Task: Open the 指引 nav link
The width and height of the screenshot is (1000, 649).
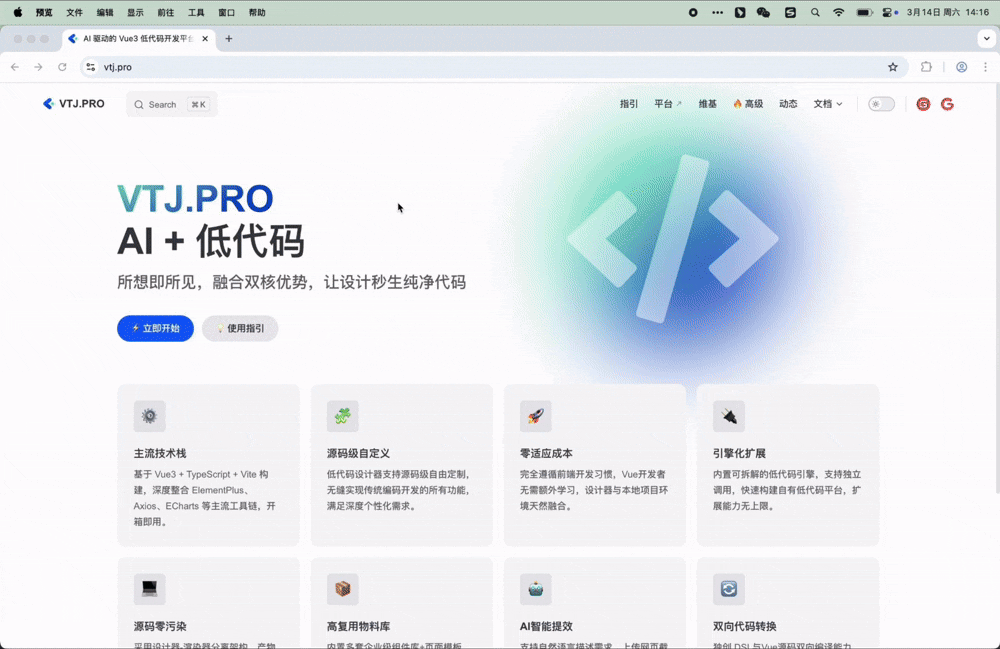Action: coord(629,104)
